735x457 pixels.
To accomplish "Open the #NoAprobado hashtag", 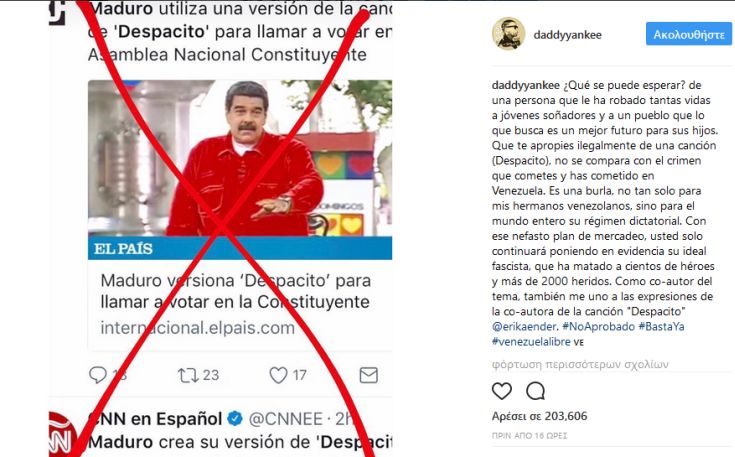I will pos(598,326).
